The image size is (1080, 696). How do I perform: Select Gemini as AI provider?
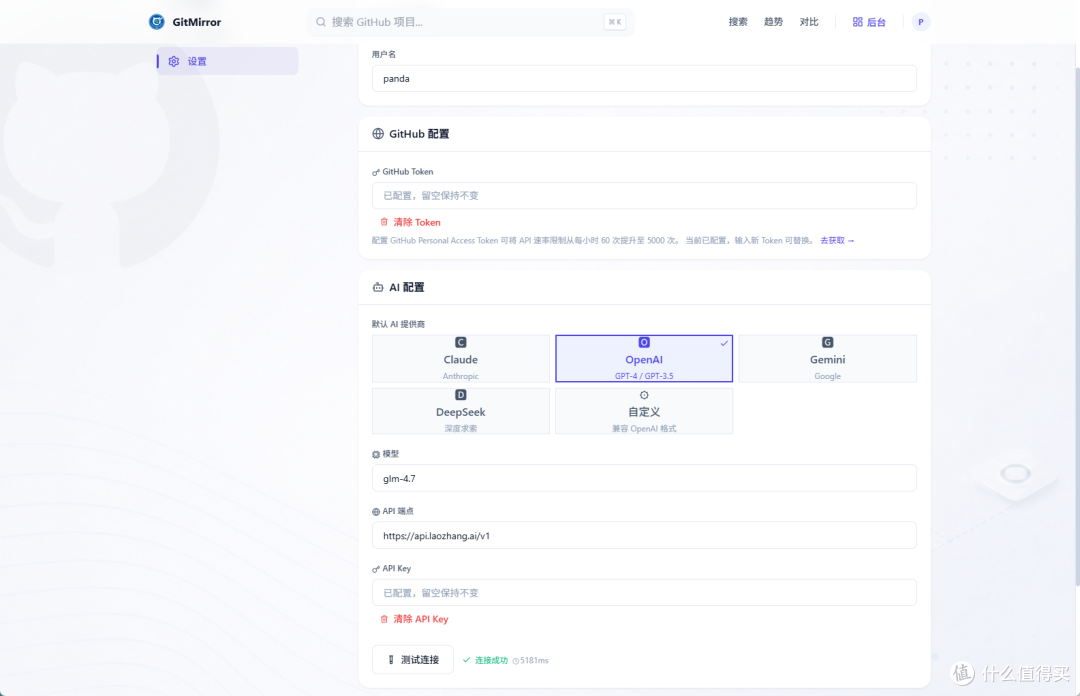pos(827,358)
